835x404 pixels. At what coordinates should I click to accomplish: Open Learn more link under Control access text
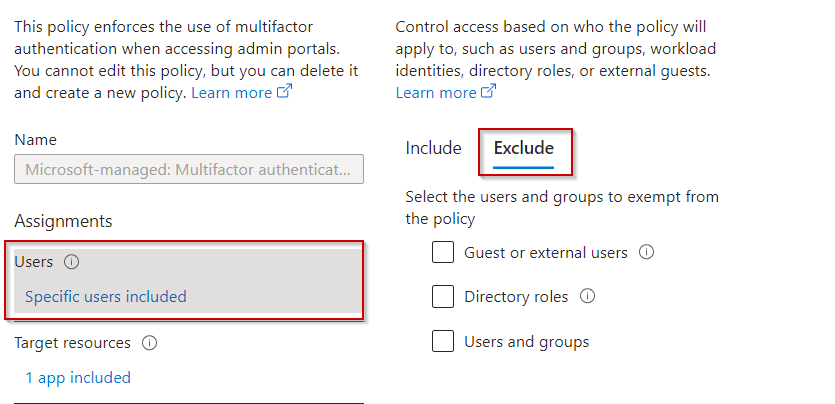click(x=436, y=93)
